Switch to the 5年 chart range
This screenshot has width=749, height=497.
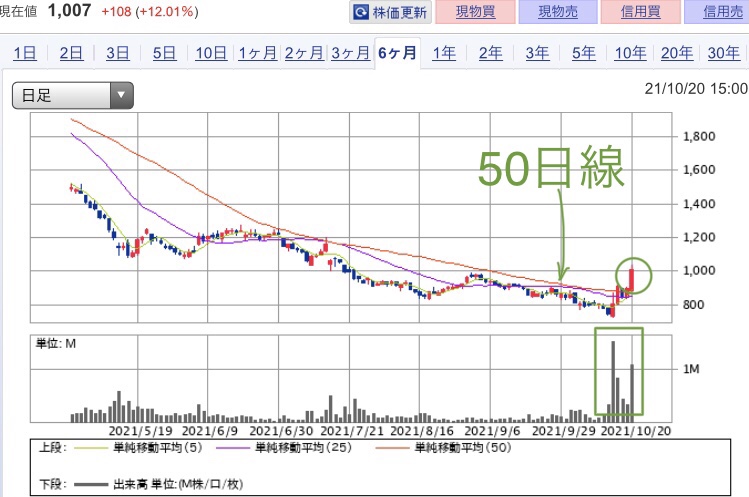(x=584, y=53)
